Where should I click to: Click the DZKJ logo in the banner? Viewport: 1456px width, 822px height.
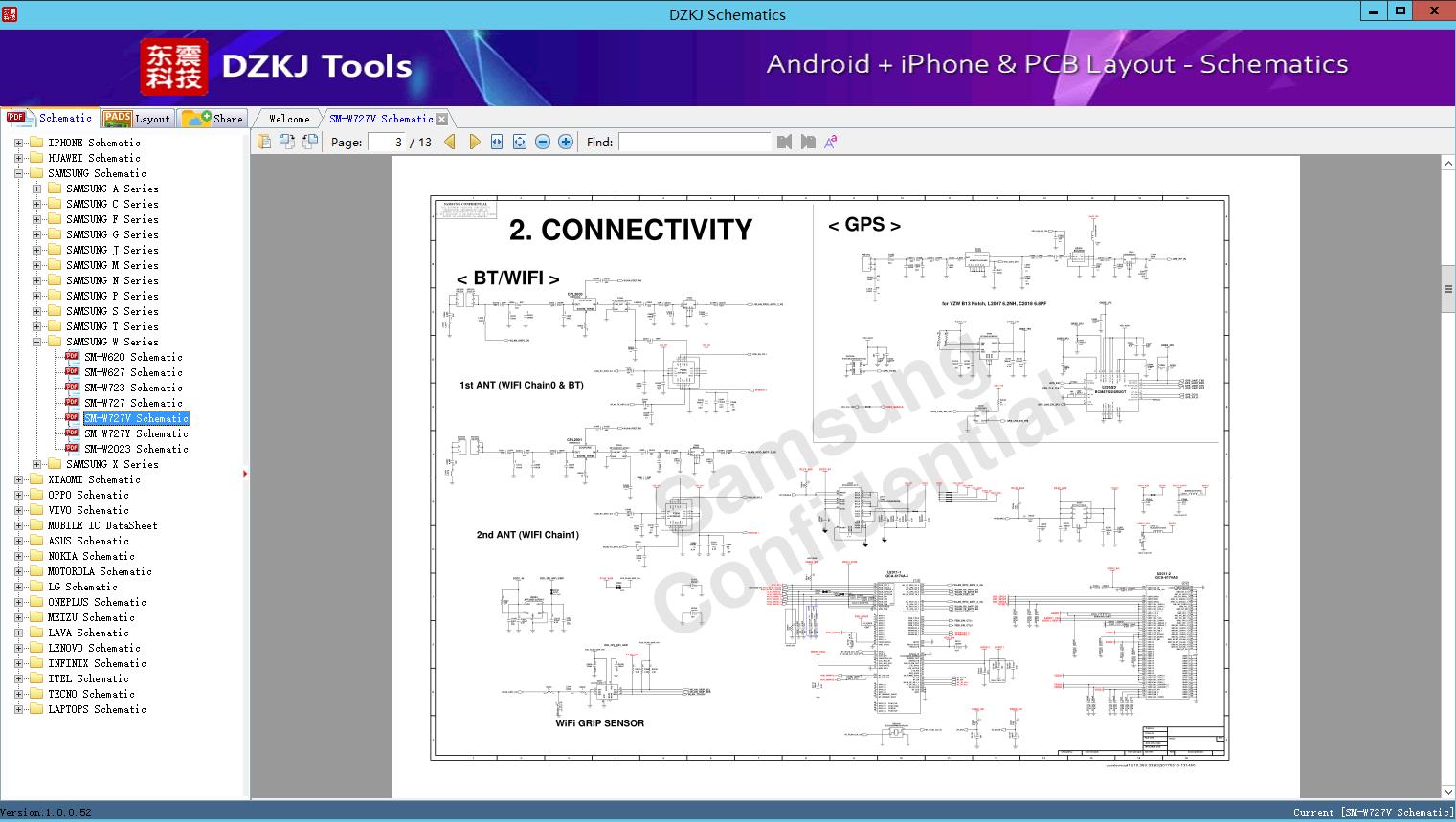click(173, 67)
